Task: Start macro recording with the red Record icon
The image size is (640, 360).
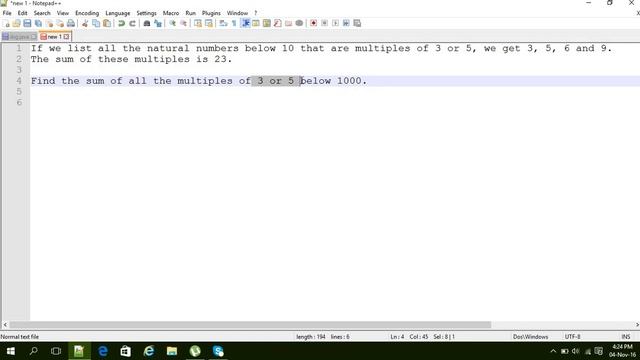Action: pyautogui.click(x=313, y=23)
